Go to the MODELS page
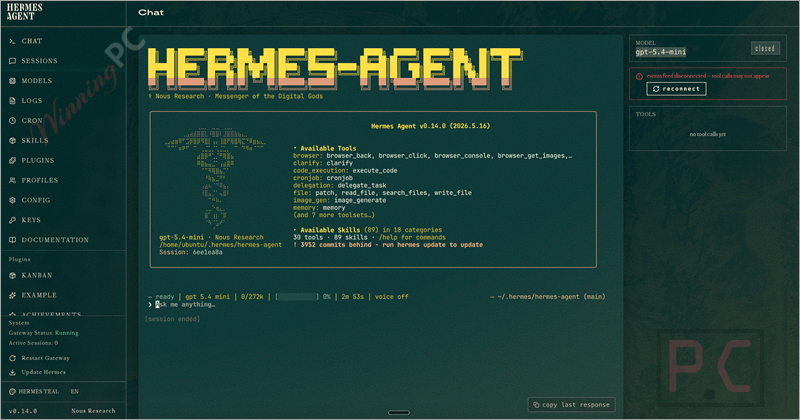 pyautogui.click(x=37, y=81)
